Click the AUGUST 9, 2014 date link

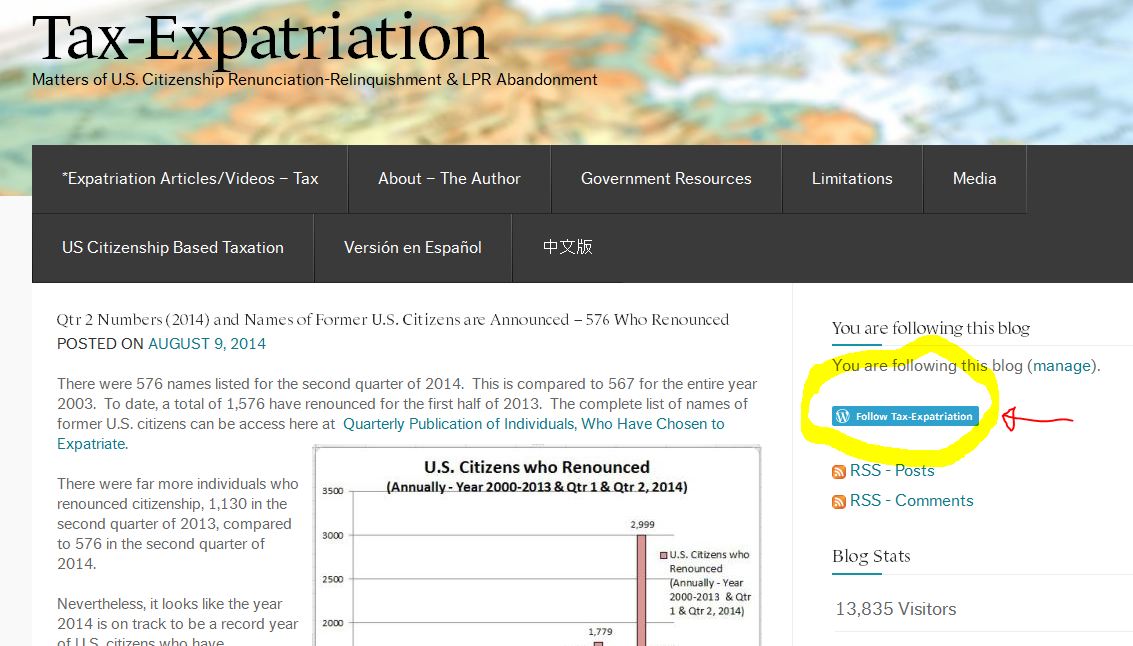pos(207,344)
